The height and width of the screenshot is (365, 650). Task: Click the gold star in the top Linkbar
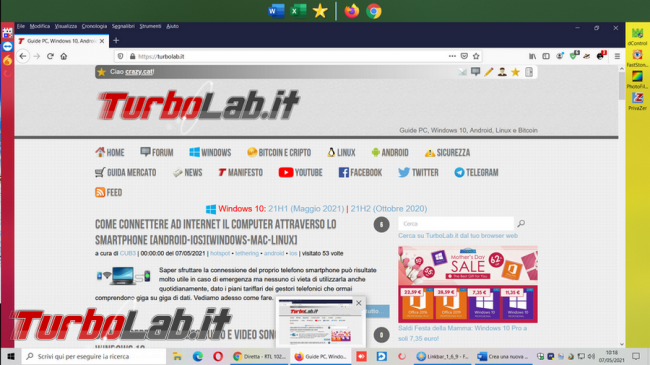coord(320,11)
